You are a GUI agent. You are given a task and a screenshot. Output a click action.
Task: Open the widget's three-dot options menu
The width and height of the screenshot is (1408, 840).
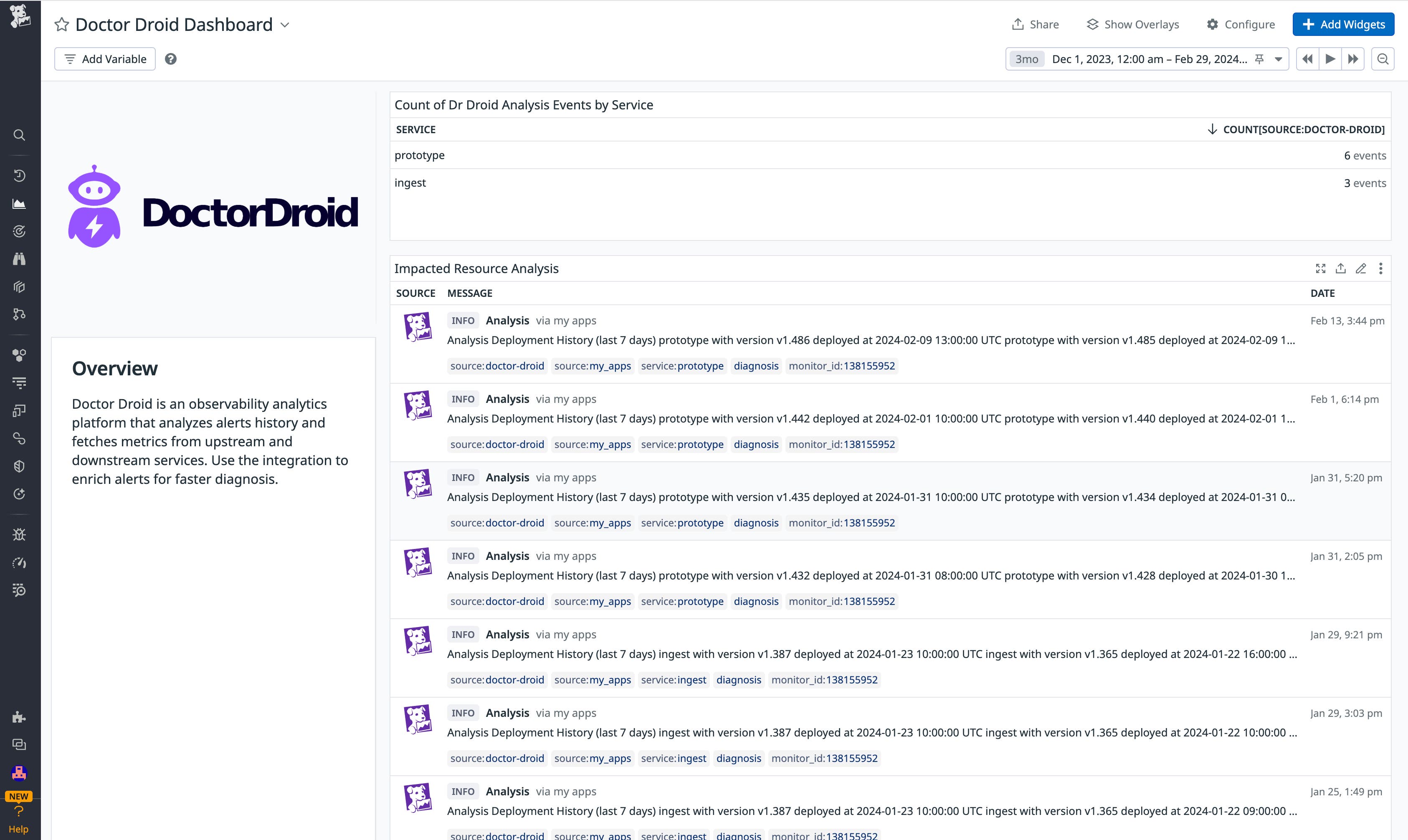[x=1381, y=269]
